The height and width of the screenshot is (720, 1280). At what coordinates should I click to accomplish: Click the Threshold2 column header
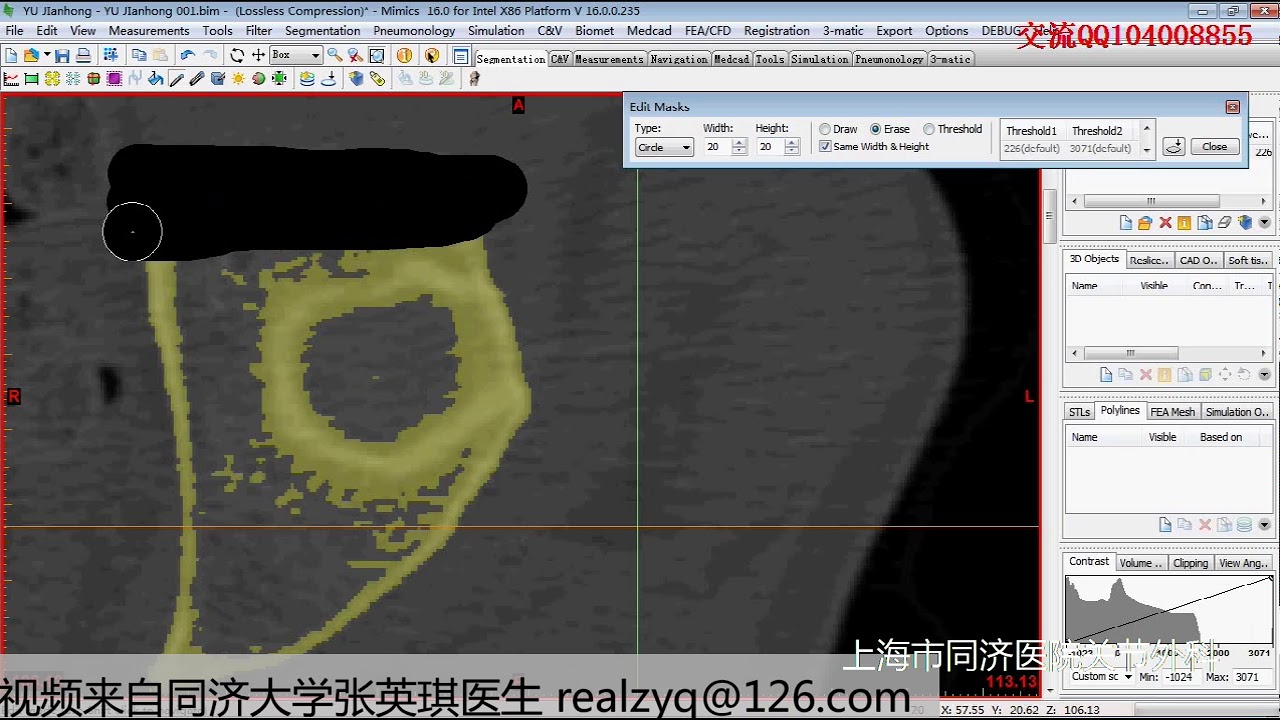1097,131
